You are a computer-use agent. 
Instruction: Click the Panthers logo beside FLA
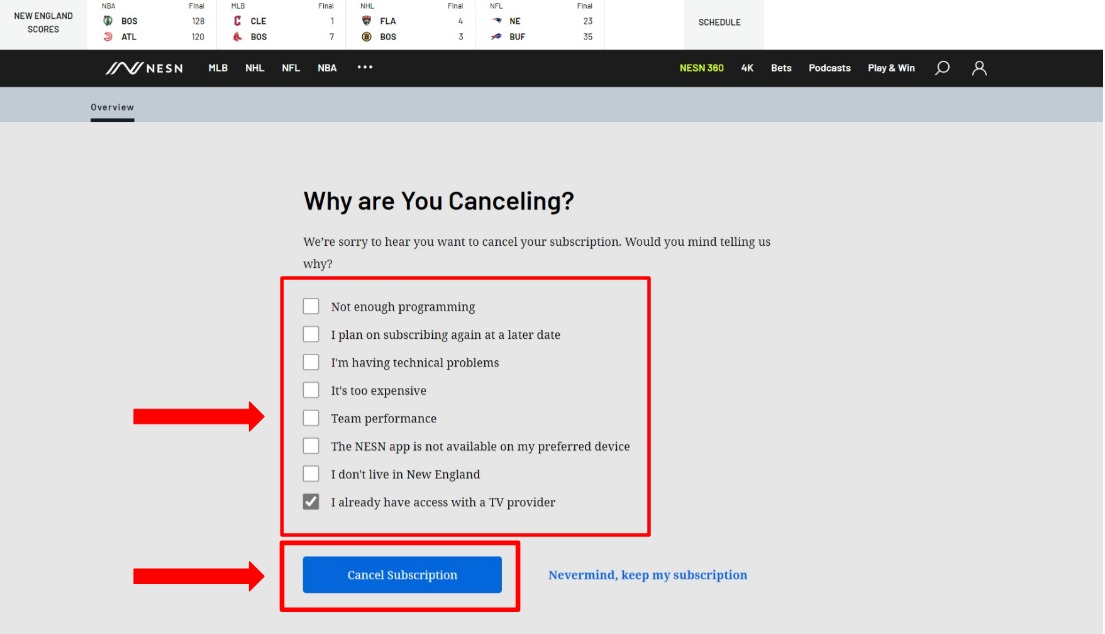(x=366, y=20)
